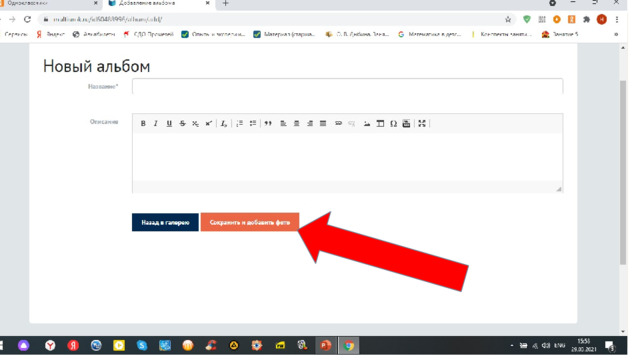The width and height of the screenshot is (640, 360).
Task: Click the scrollbar down arrow
Action: pyautogui.click(x=623, y=331)
